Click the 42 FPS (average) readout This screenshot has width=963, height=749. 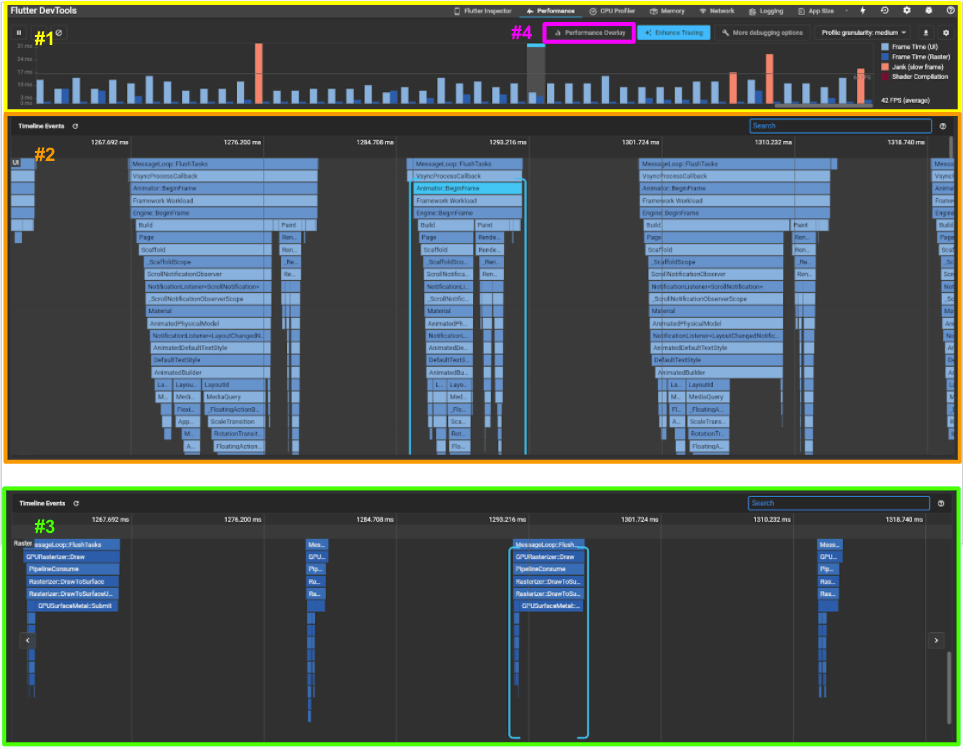pyautogui.click(x=905, y=100)
